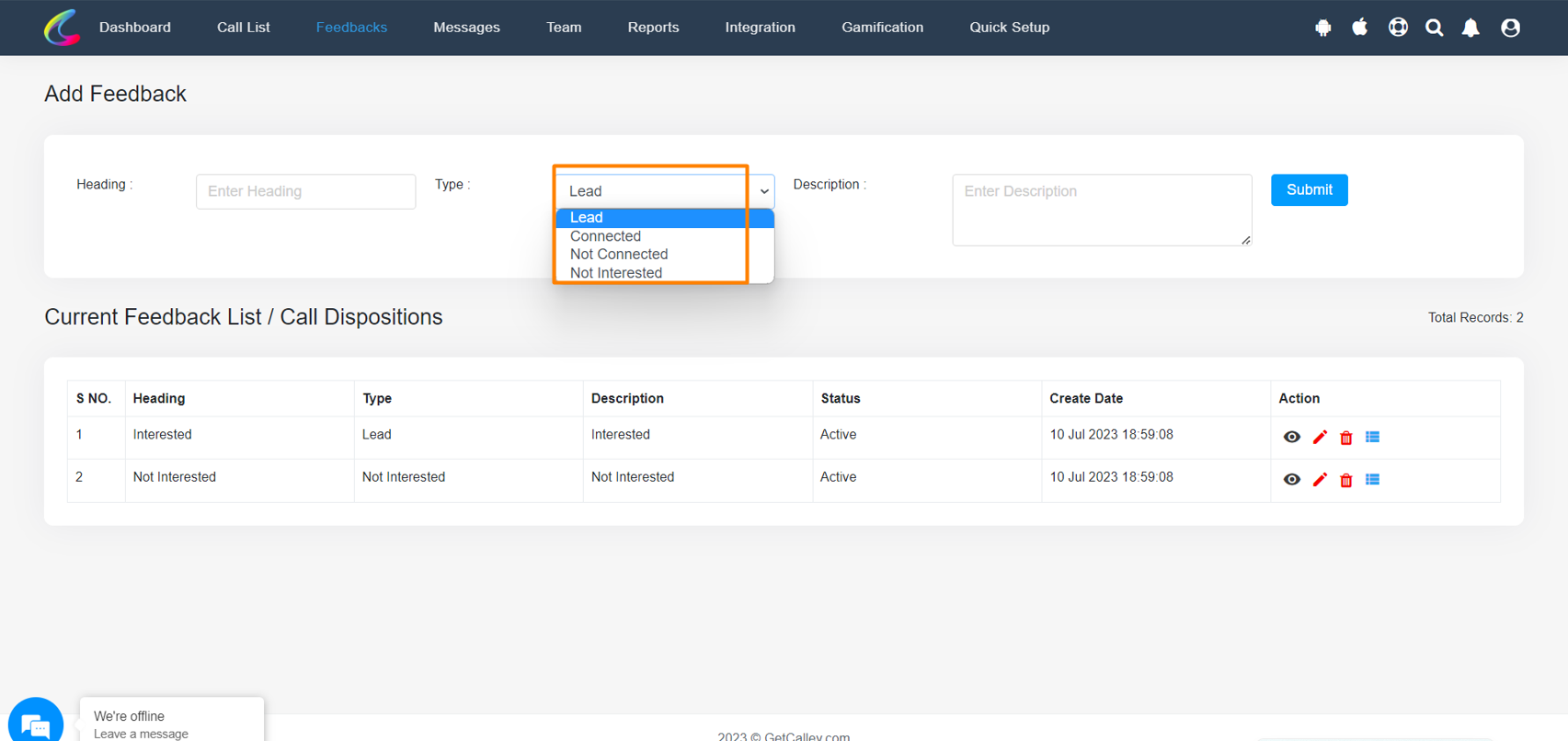This screenshot has height=741, width=1568.
Task: Open the Android app icon
Action: (x=1322, y=28)
